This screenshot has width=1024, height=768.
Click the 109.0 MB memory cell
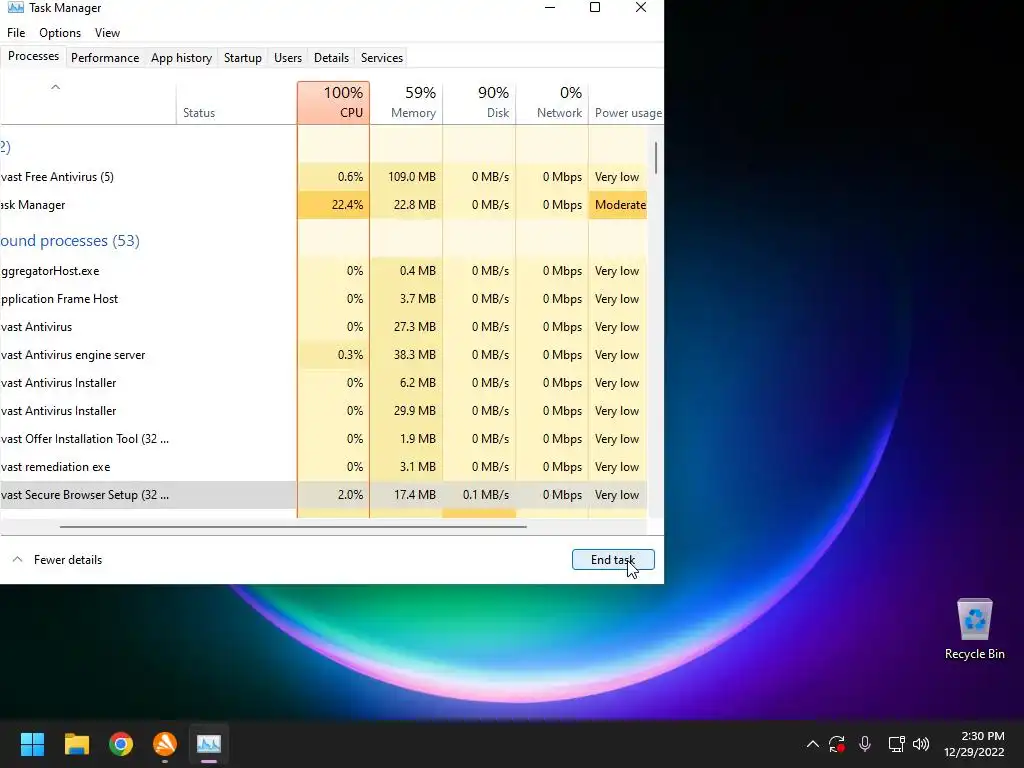[406, 177]
